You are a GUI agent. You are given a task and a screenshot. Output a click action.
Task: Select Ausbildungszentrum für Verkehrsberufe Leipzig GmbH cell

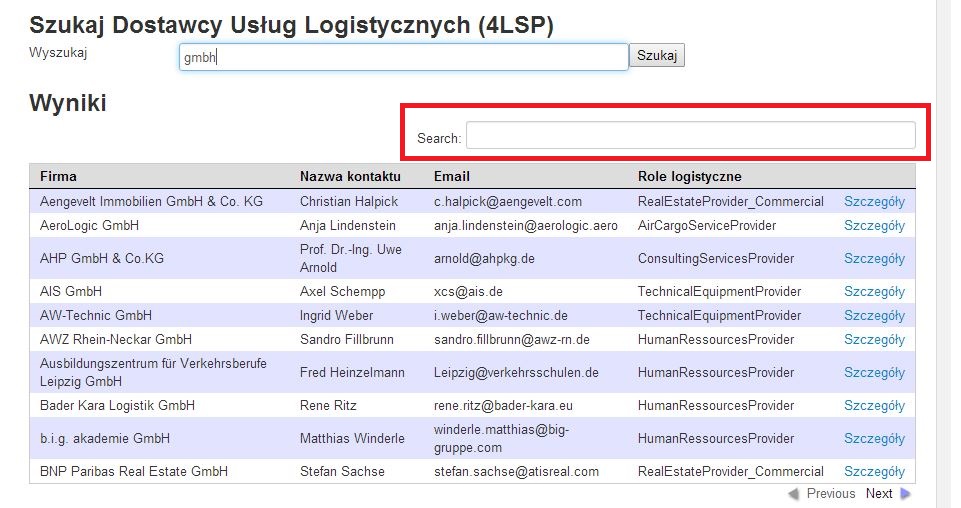click(x=153, y=373)
